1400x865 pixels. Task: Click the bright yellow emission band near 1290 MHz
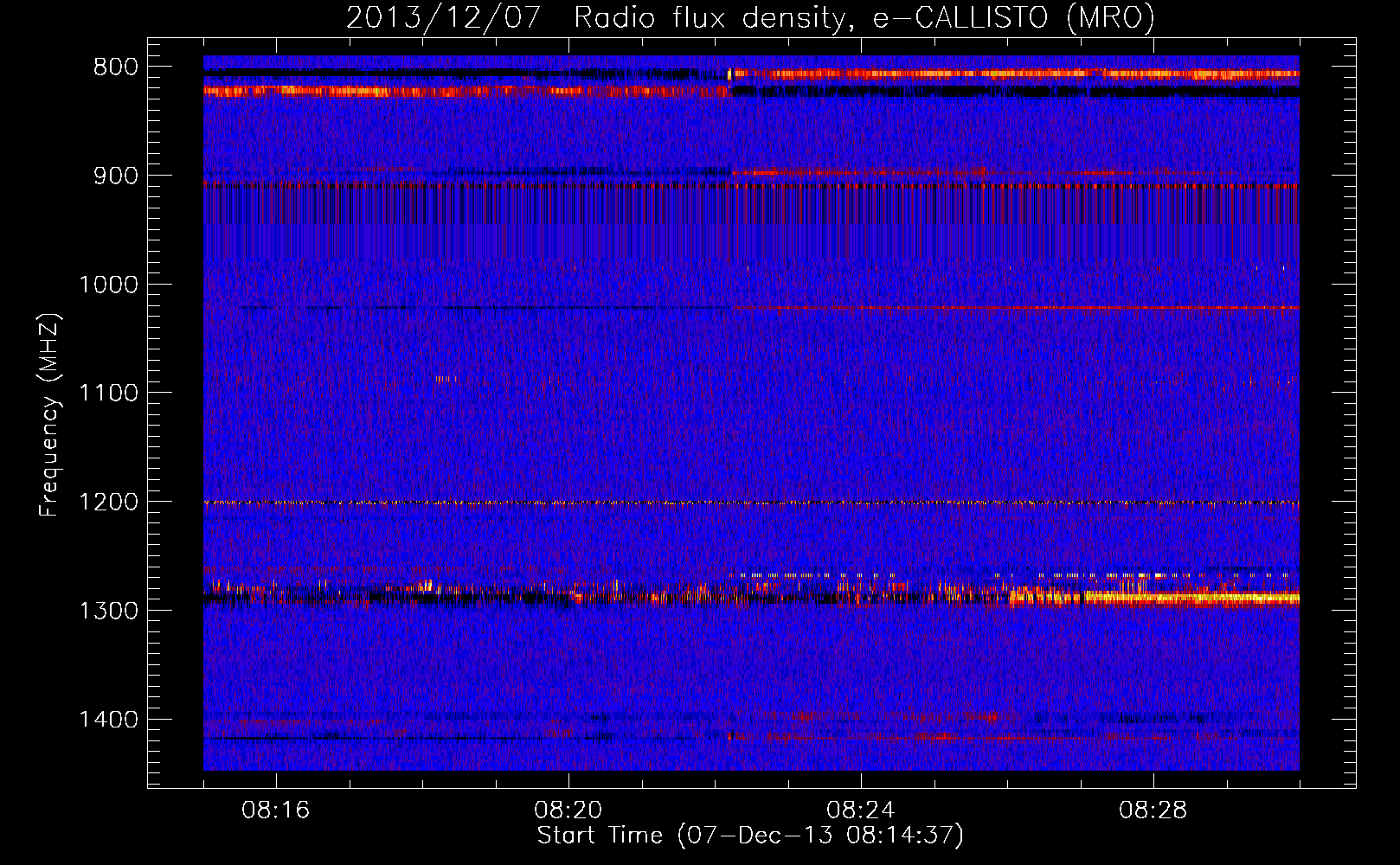click(x=1192, y=598)
